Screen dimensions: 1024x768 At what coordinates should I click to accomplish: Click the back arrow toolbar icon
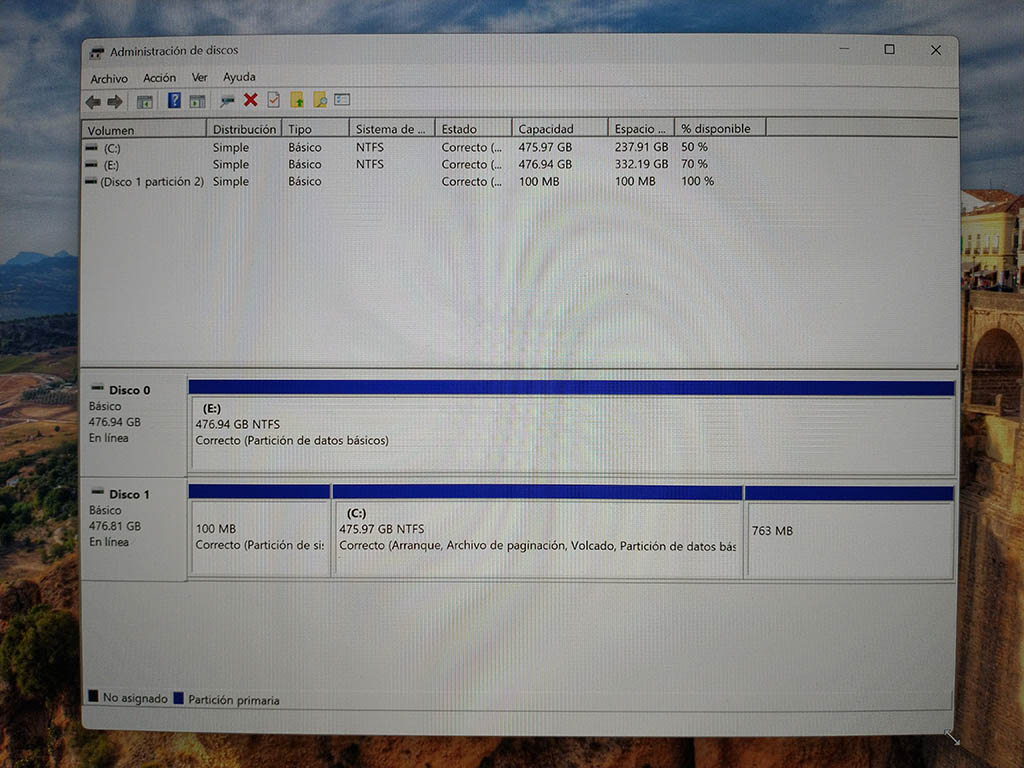point(93,101)
